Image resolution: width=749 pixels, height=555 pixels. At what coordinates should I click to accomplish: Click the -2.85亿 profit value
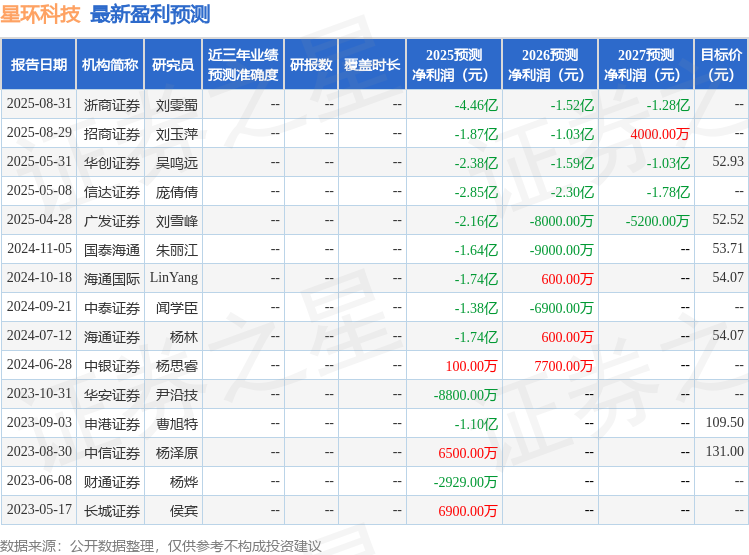click(476, 192)
